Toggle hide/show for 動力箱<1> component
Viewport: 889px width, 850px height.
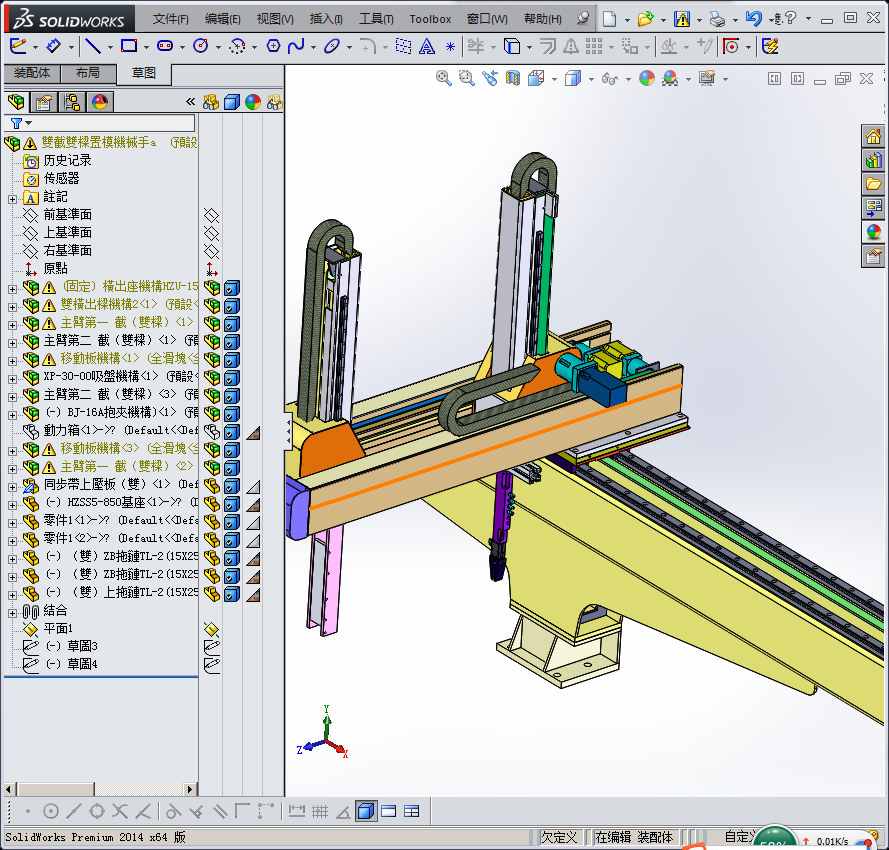pyautogui.click(x=211, y=432)
